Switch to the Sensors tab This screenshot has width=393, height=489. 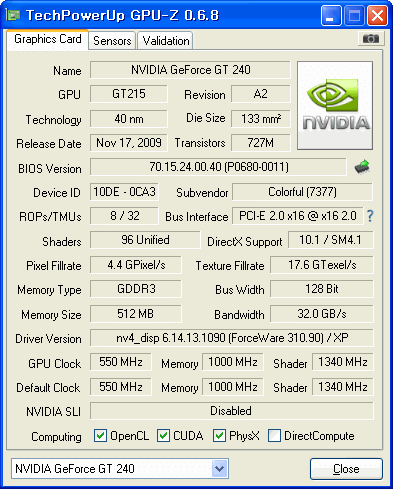[112, 41]
